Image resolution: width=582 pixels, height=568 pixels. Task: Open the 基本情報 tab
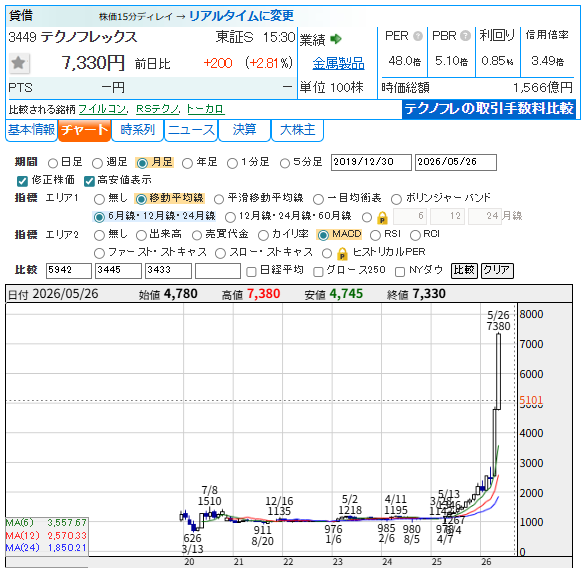32,130
